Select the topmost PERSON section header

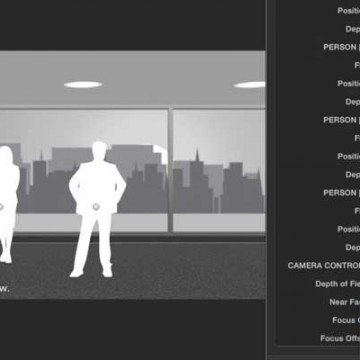[341, 47]
